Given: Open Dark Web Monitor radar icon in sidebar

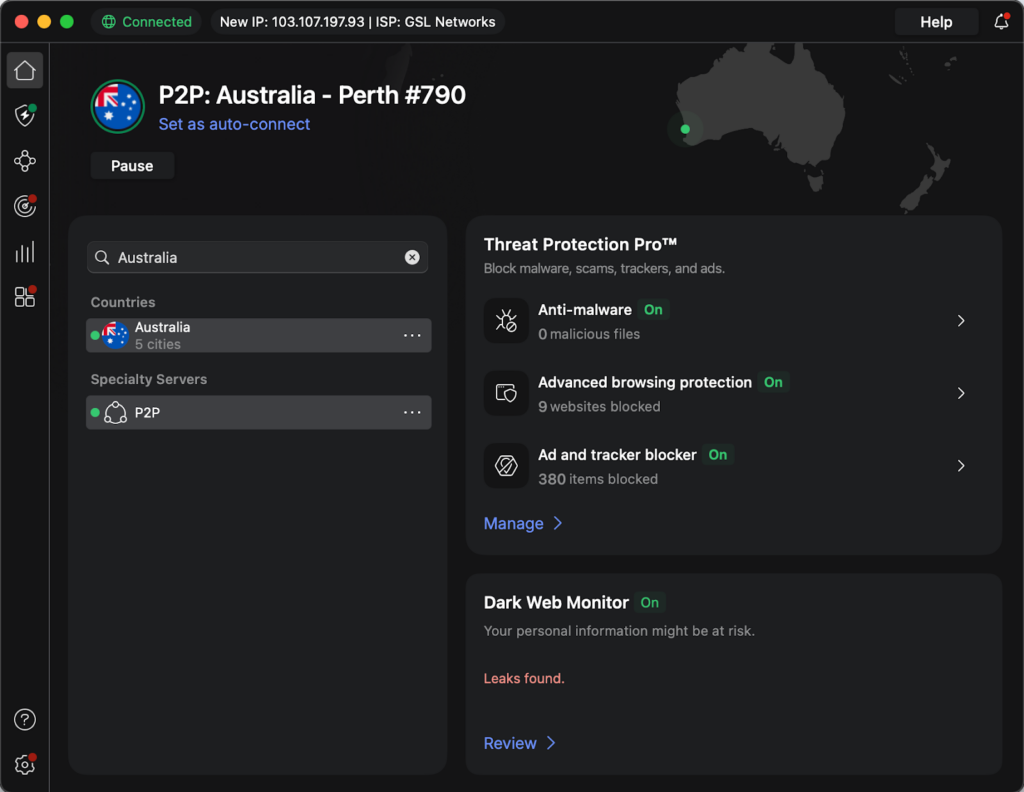Looking at the screenshot, I should [25, 206].
